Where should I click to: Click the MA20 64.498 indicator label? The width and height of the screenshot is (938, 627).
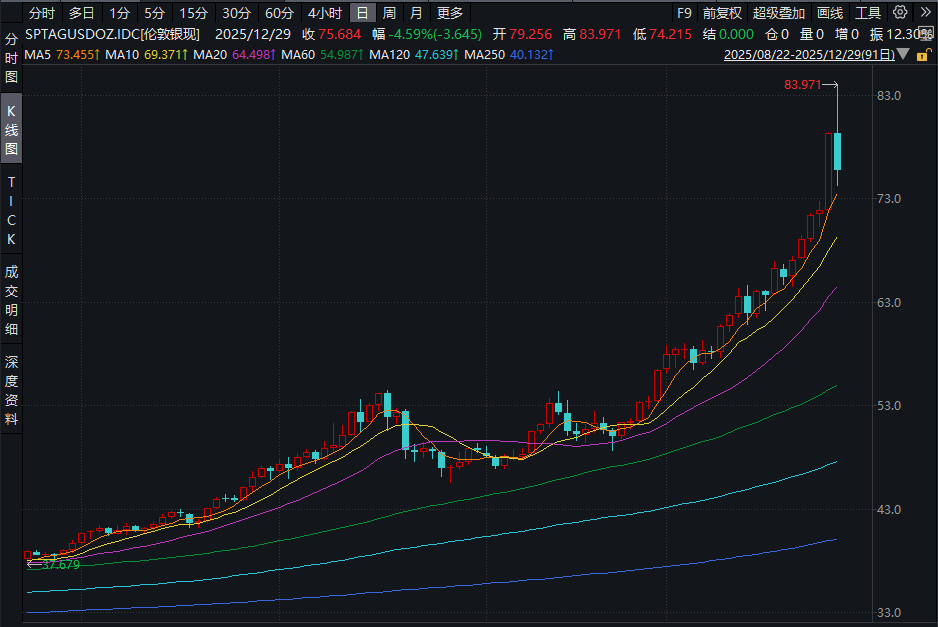point(234,54)
